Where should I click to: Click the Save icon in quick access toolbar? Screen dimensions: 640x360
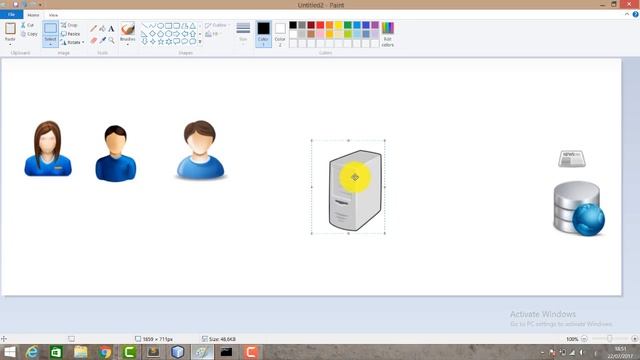16,4
